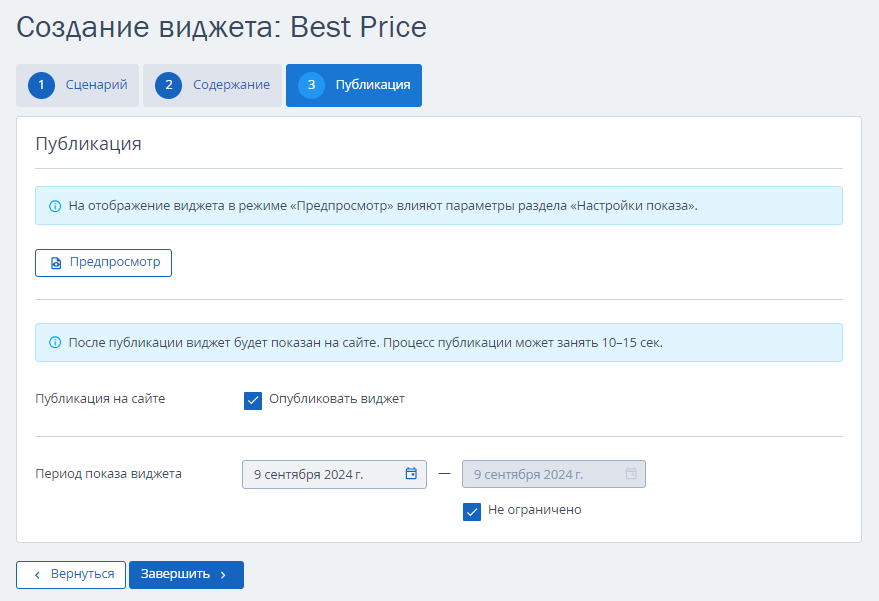
Task: Click the step 1 number circle
Action: point(41,85)
